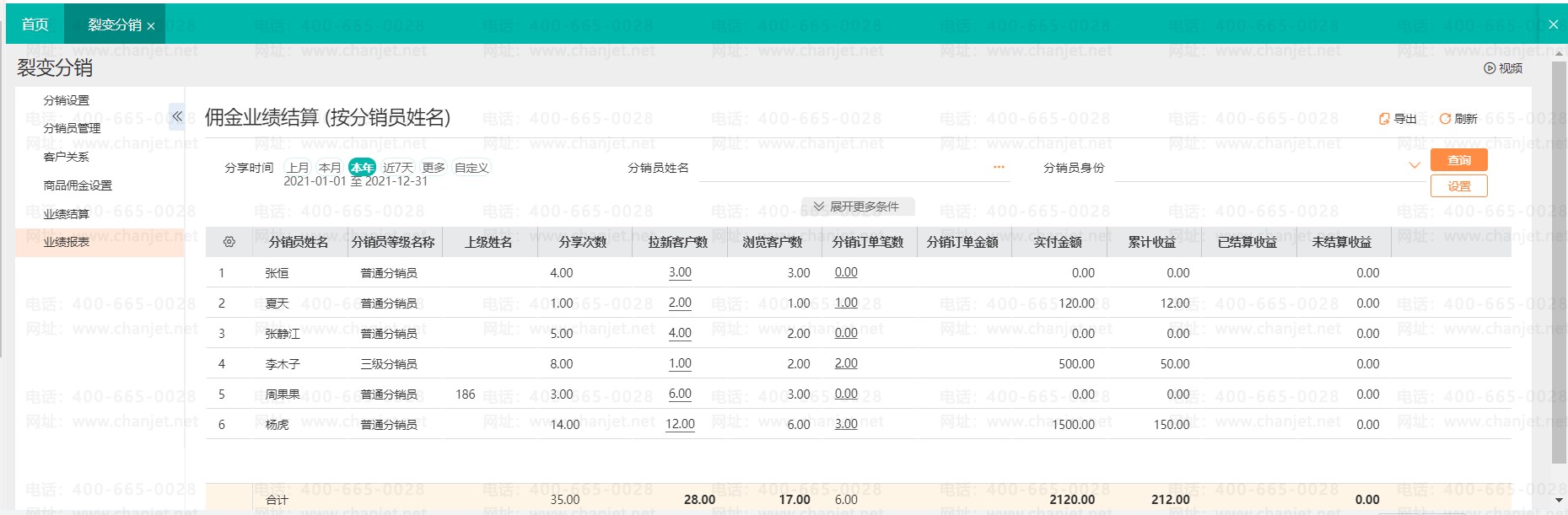Collapse the left sidebar with double-chevron icon
The height and width of the screenshot is (515, 1568).
pos(177,116)
